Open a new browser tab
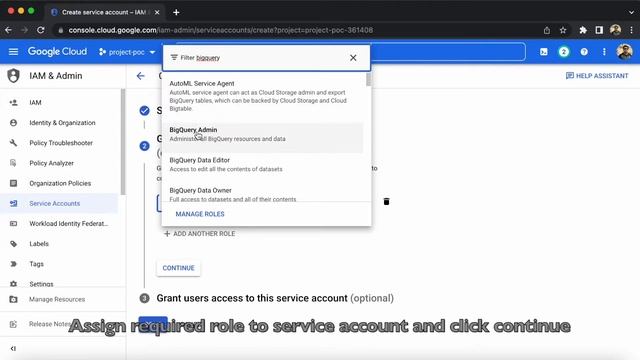The width and height of the screenshot is (640, 360). tap(176, 12)
